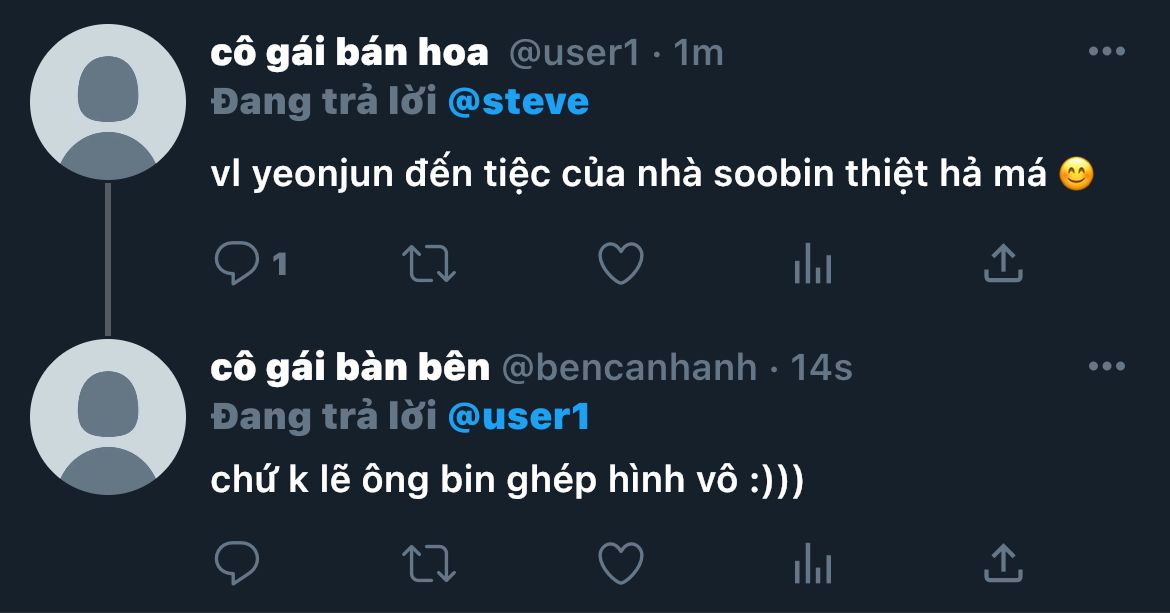Click the first tweet's profile avatar
The width and height of the screenshot is (1170, 613).
tap(108, 102)
